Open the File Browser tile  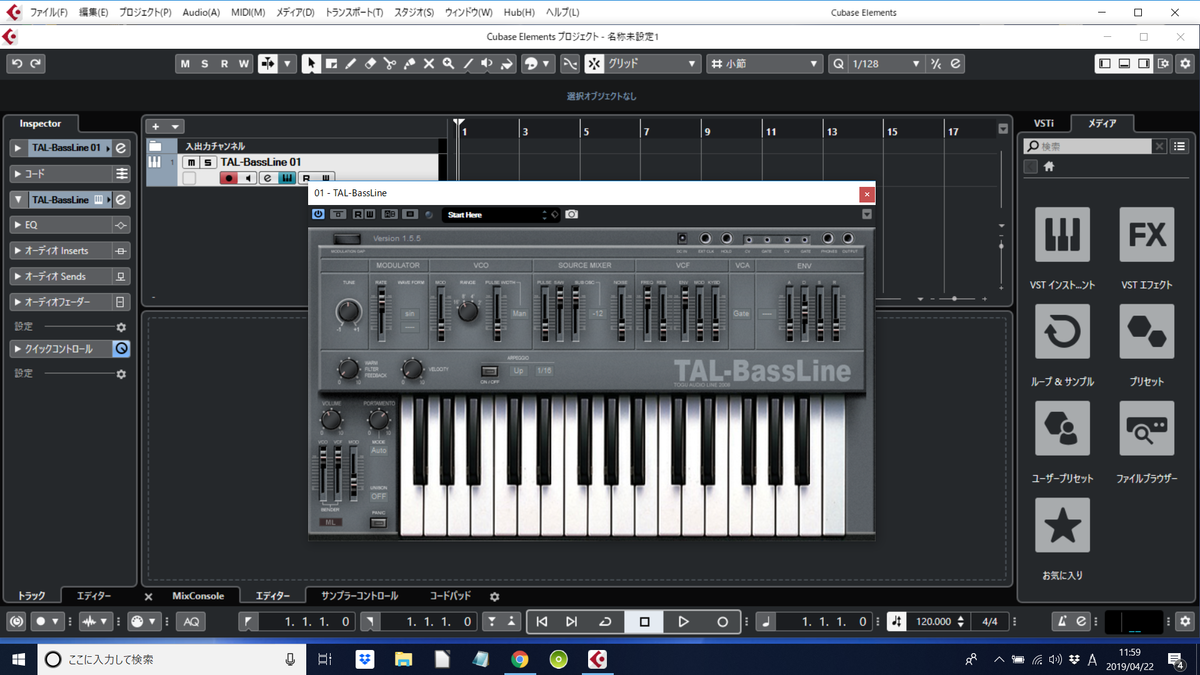(x=1146, y=428)
